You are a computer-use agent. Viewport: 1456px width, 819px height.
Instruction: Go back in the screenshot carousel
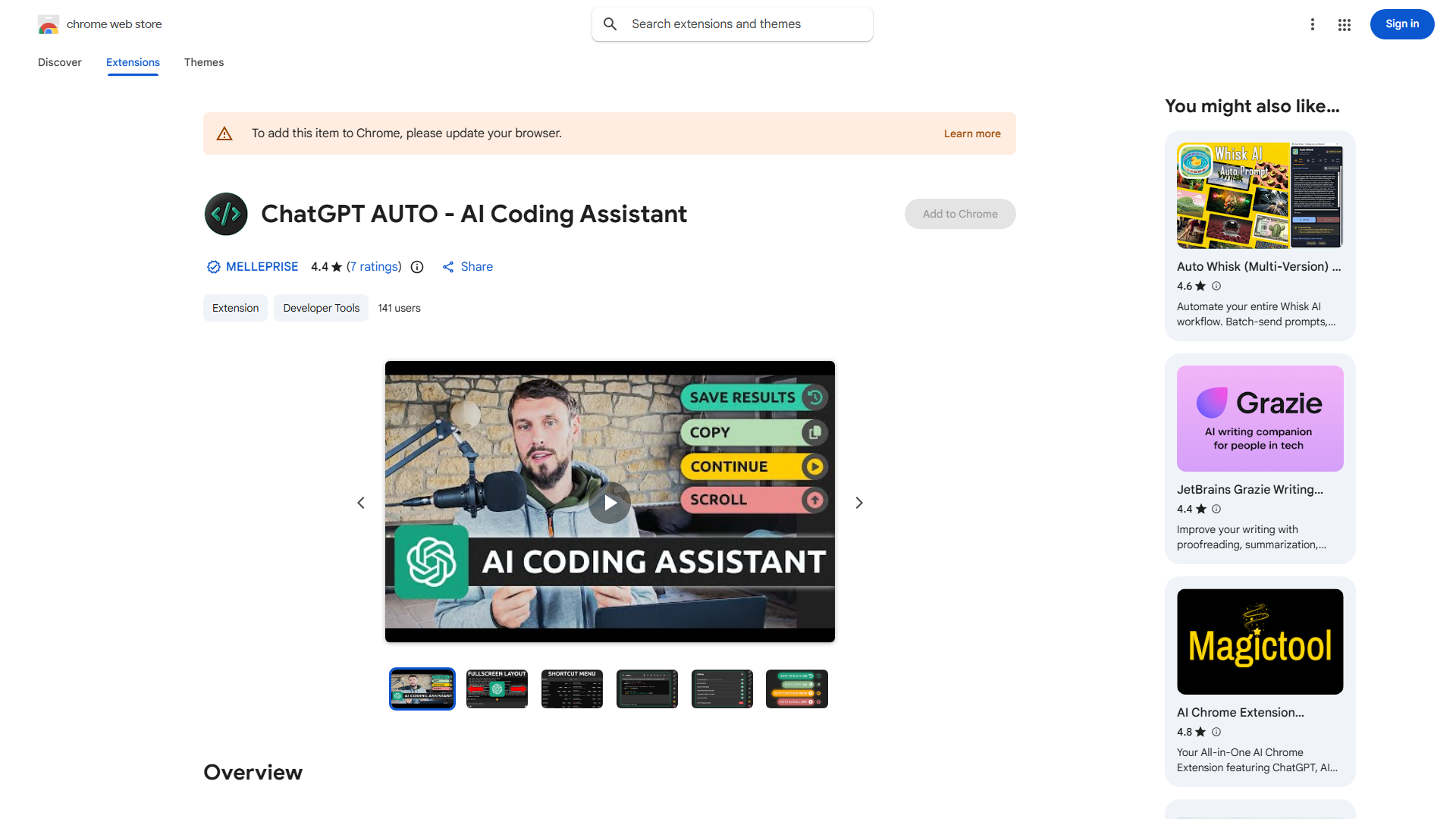point(361,502)
